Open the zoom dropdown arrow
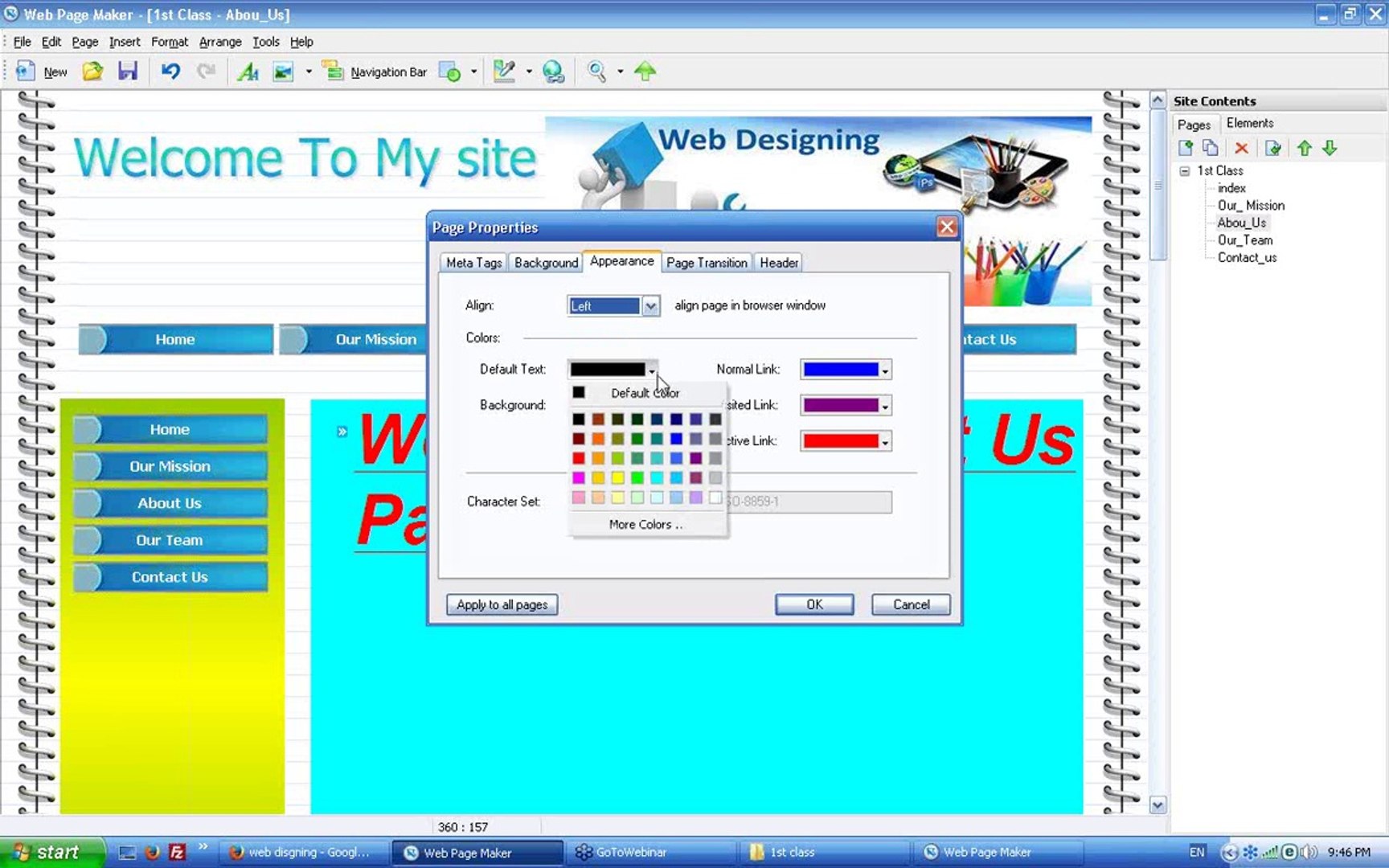 pos(620,72)
